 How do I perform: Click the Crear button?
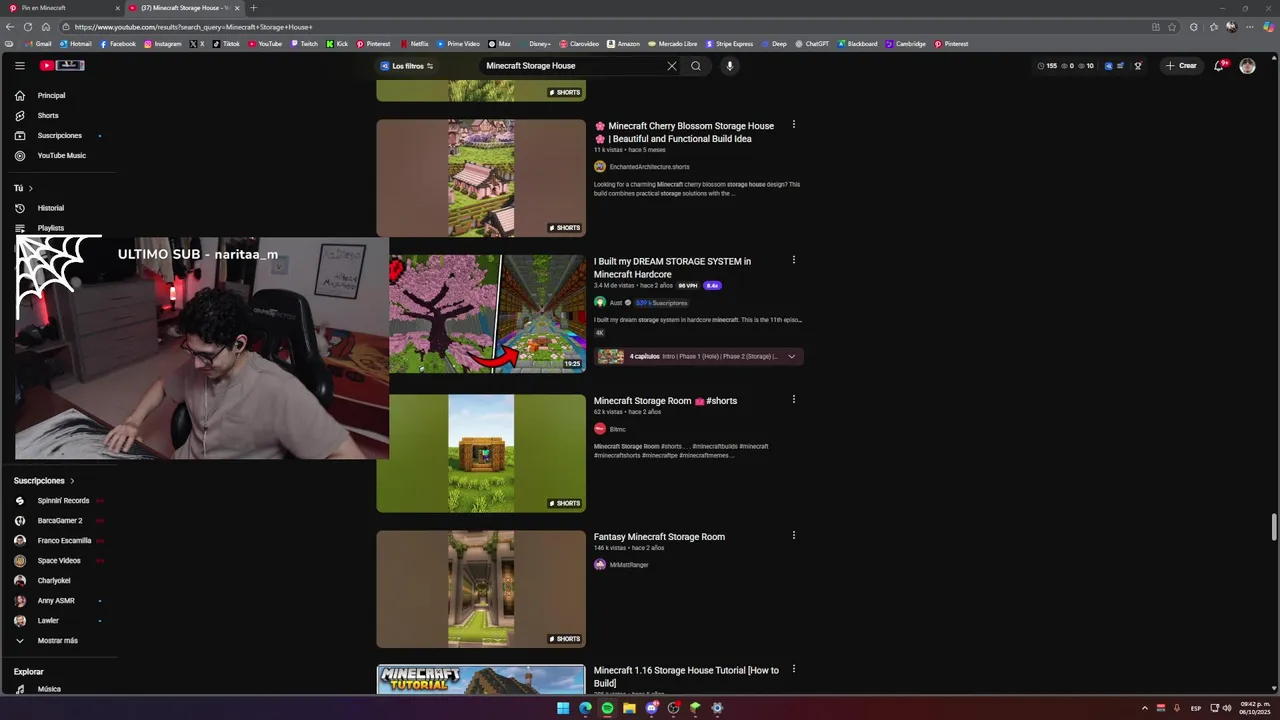point(1181,66)
